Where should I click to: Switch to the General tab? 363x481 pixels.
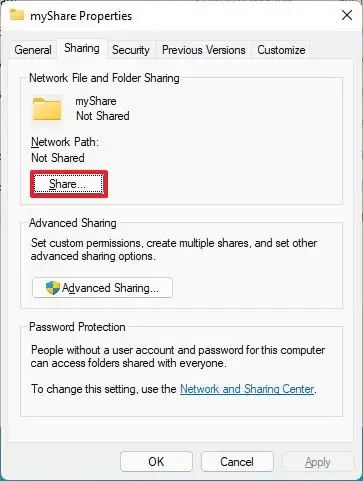pyautogui.click(x=33, y=50)
